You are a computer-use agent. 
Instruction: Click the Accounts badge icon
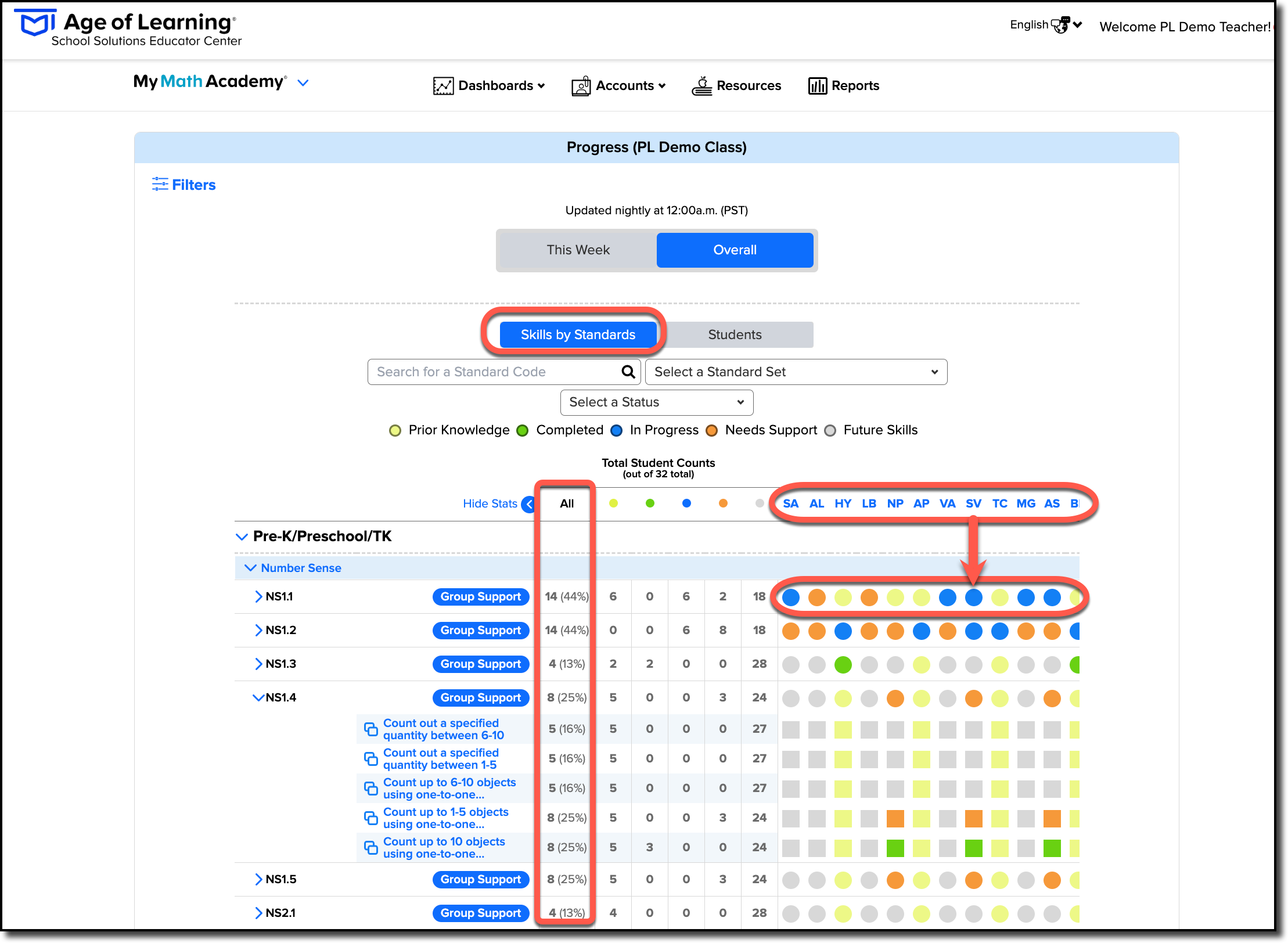(x=581, y=86)
